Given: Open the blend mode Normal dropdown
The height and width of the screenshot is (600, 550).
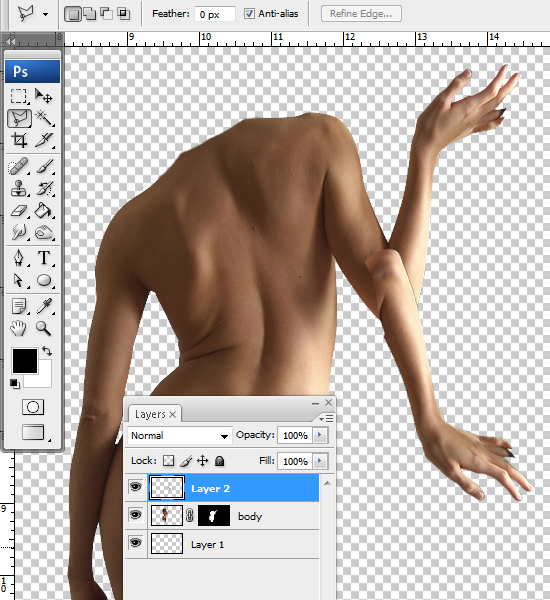Looking at the screenshot, I should coord(180,435).
